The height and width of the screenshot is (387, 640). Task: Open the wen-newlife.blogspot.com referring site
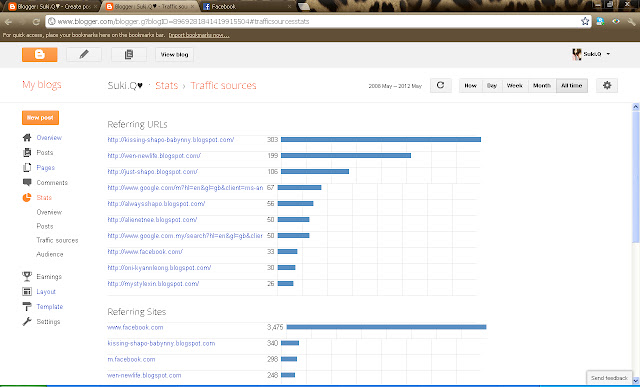click(x=144, y=375)
